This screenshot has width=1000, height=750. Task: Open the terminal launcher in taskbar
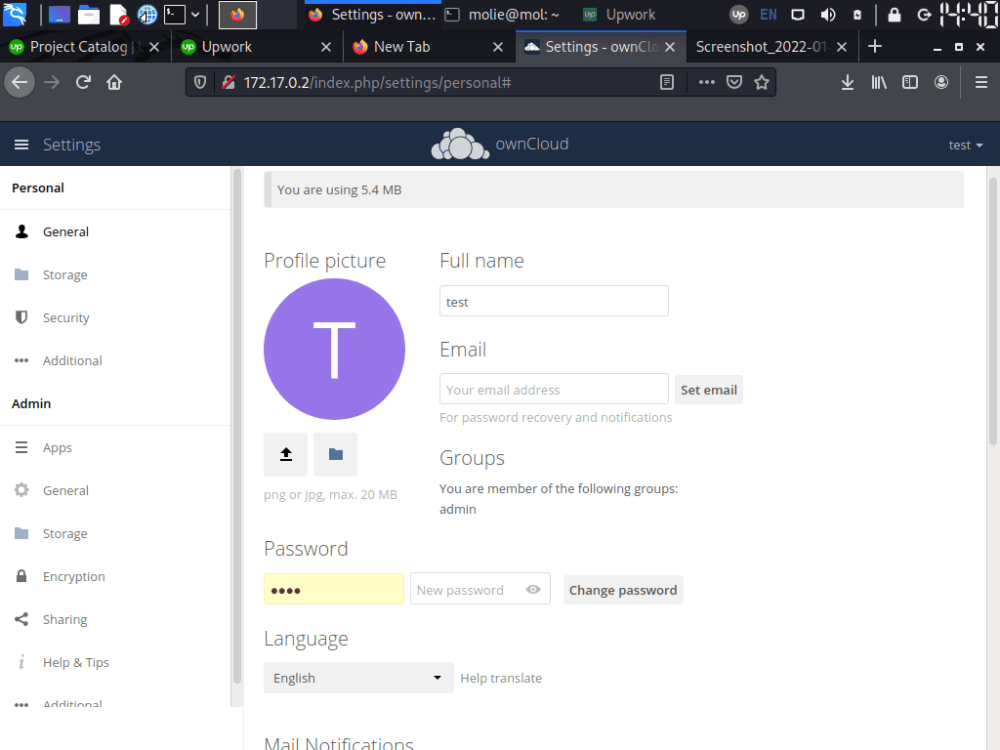click(x=174, y=14)
